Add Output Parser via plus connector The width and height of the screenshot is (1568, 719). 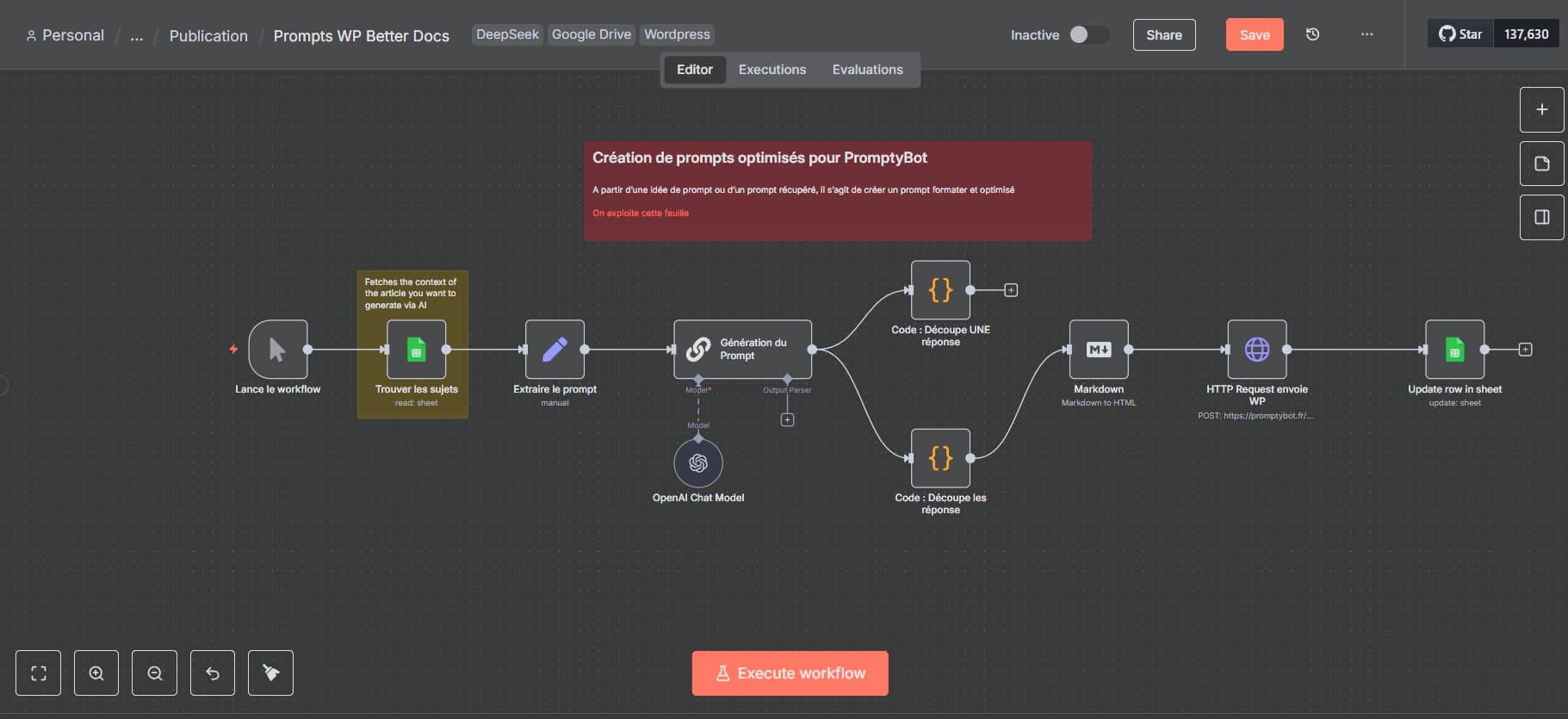pos(787,420)
